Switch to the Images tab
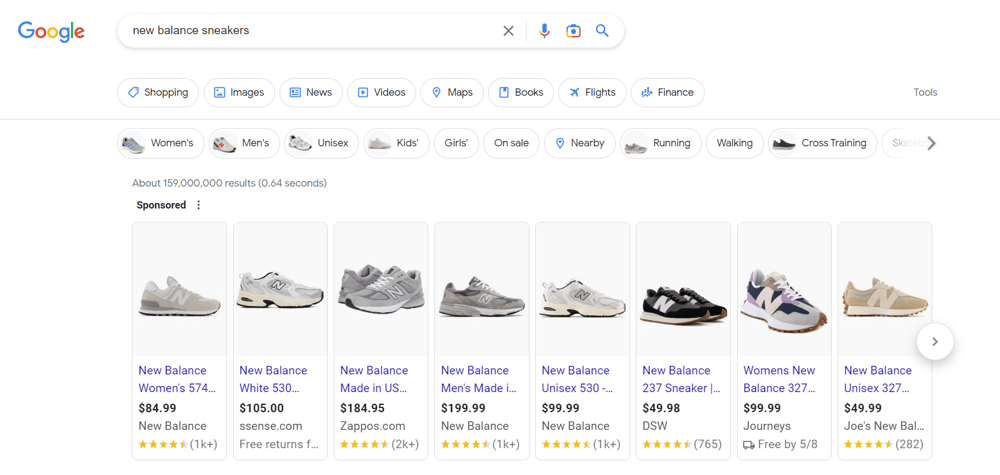The height and width of the screenshot is (475, 1000). (x=238, y=92)
